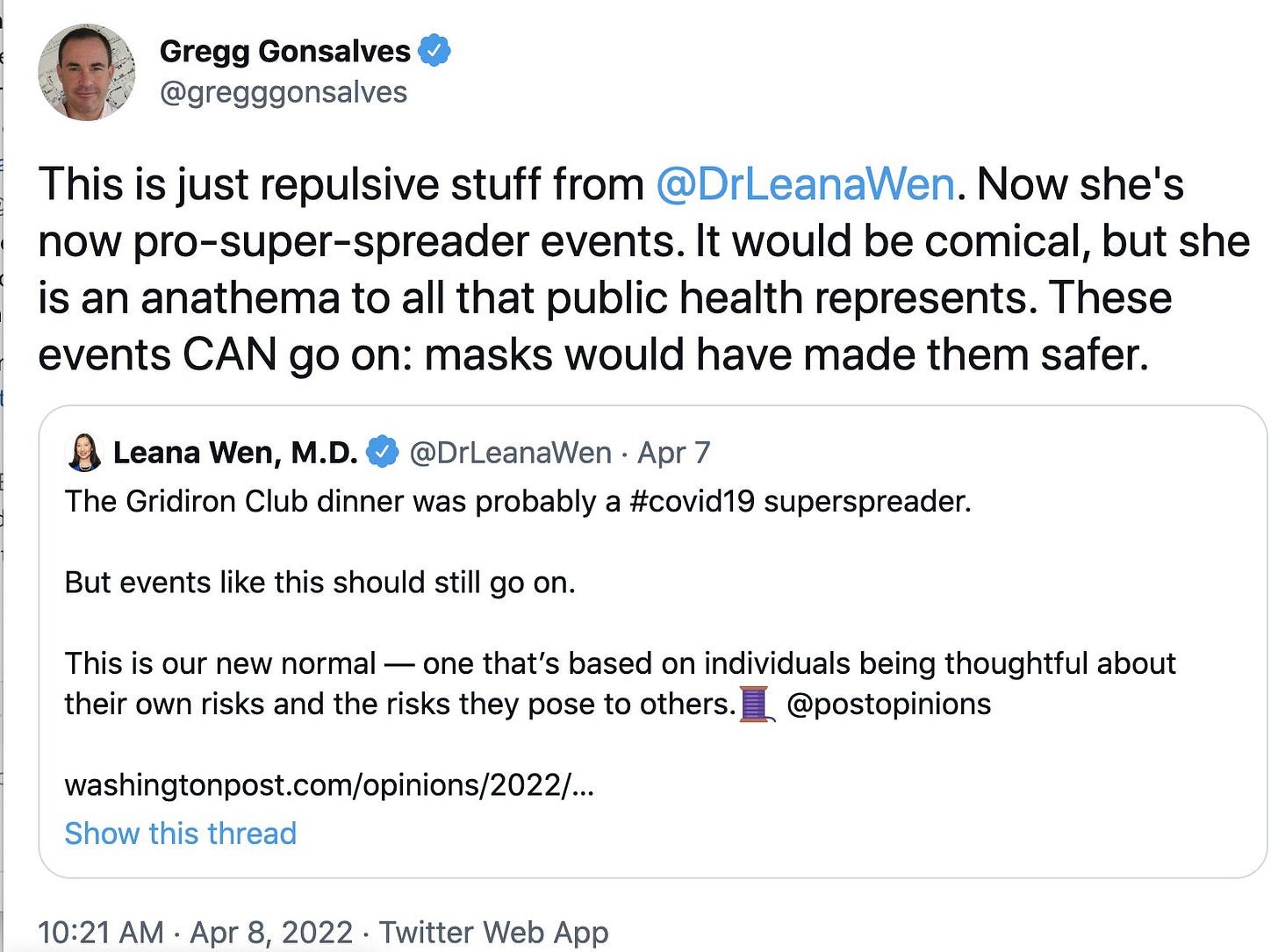The height and width of the screenshot is (952, 1278).
Task: Open the @DrLeanaWen handle in the quoted tweet
Action: click(510, 453)
